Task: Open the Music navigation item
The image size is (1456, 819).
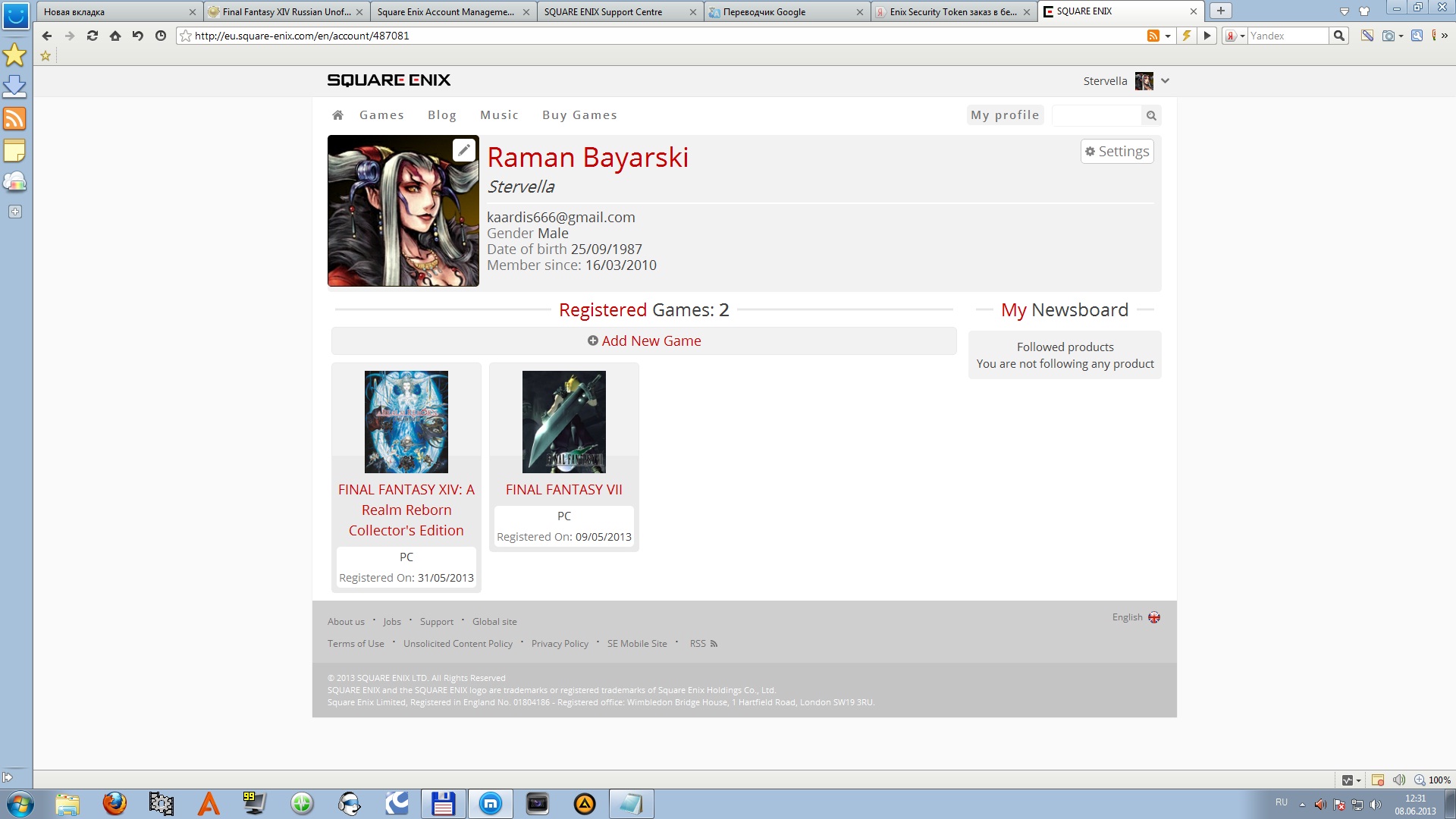Action: 499,115
